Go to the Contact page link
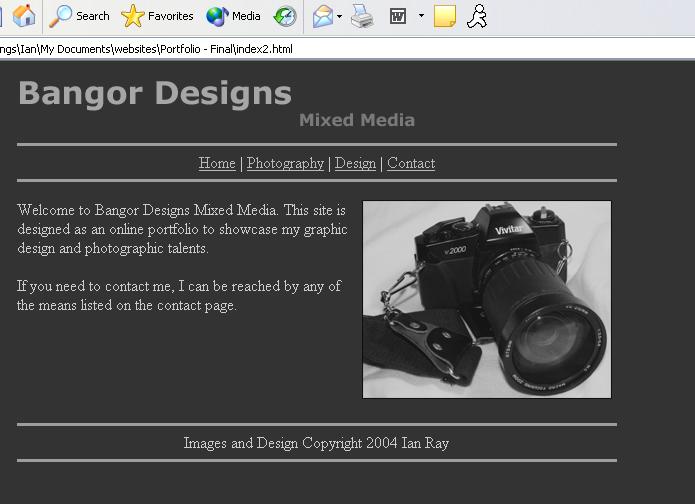The width and height of the screenshot is (695, 504). click(x=411, y=163)
